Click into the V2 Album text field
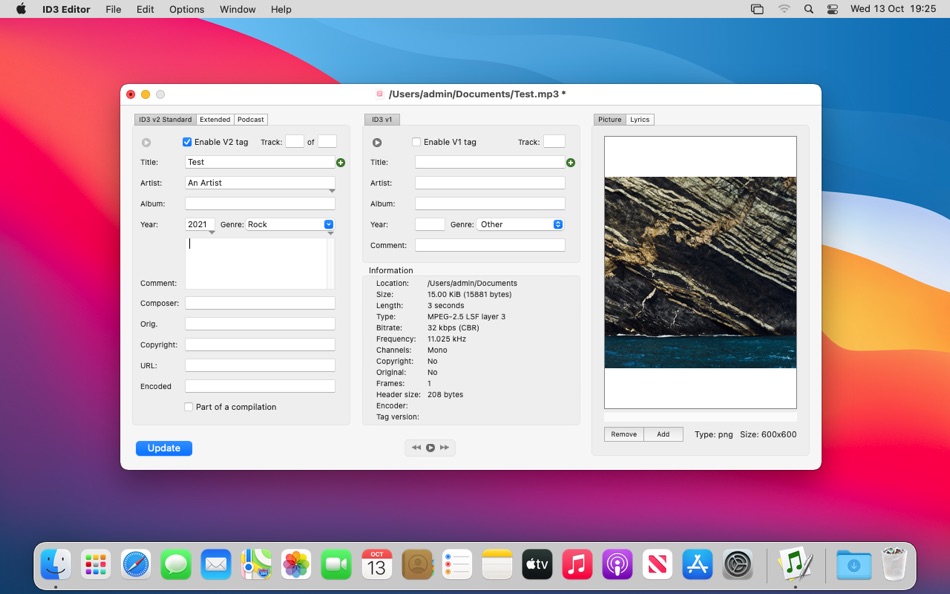Viewport: 950px width, 594px height. tap(260, 204)
